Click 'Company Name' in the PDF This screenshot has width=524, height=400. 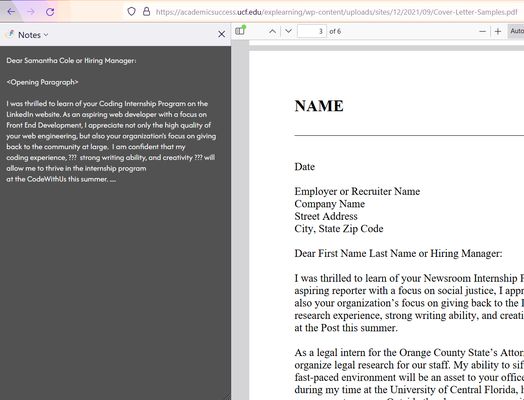pos(330,204)
